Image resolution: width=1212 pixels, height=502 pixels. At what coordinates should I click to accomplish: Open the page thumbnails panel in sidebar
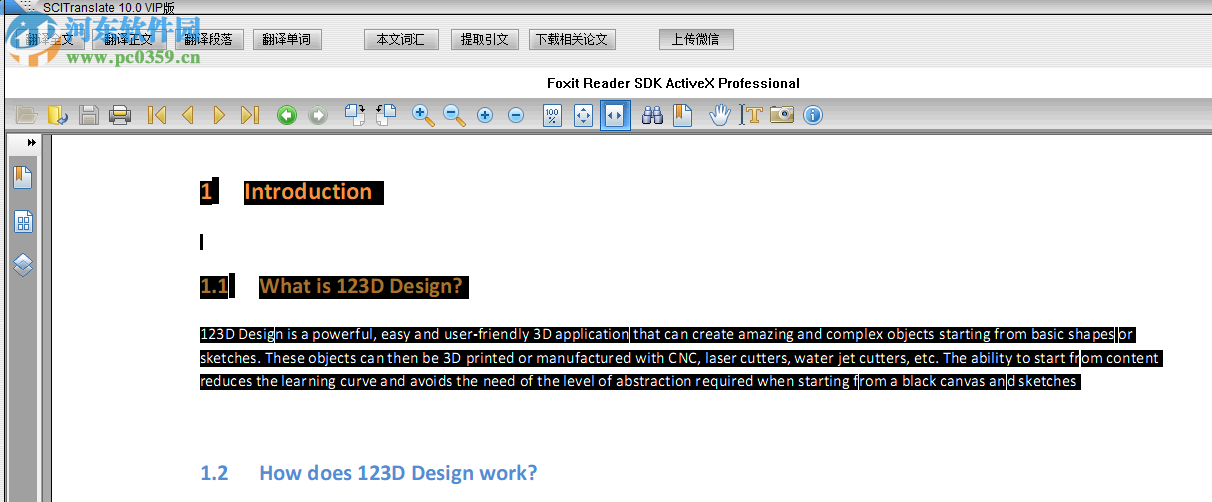(23, 221)
